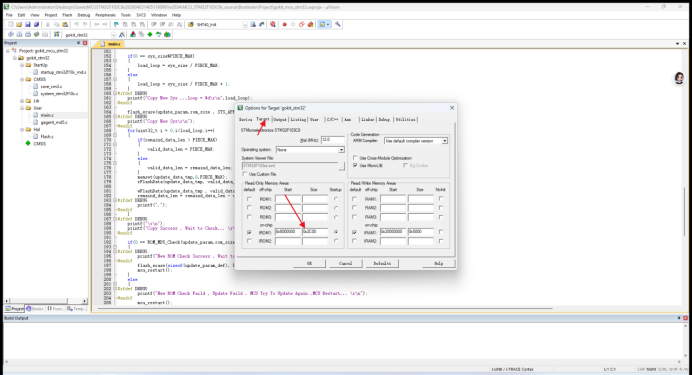Click the Window layout toolbar icon
693x375 pixels.
click(323, 24)
